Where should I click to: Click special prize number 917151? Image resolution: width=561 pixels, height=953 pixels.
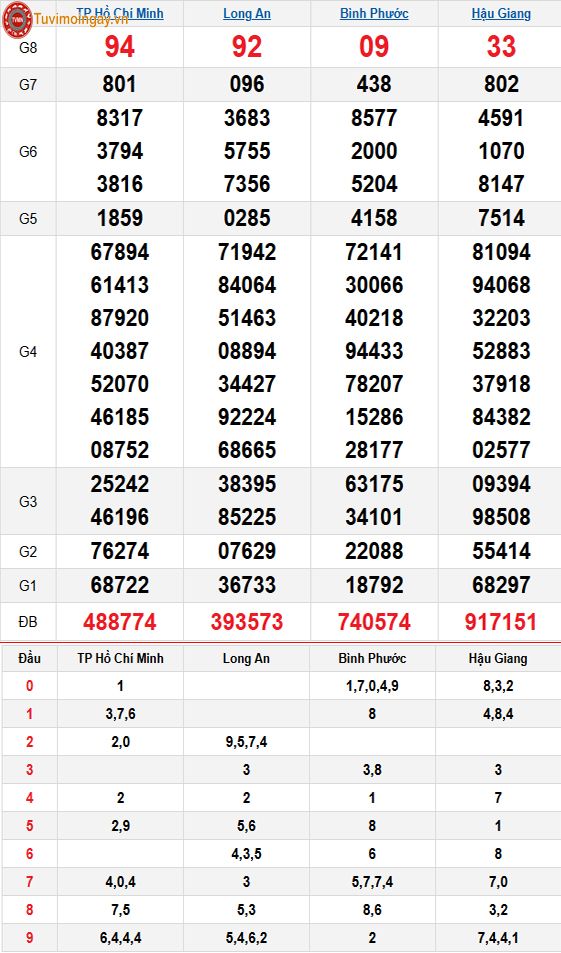tap(501, 622)
